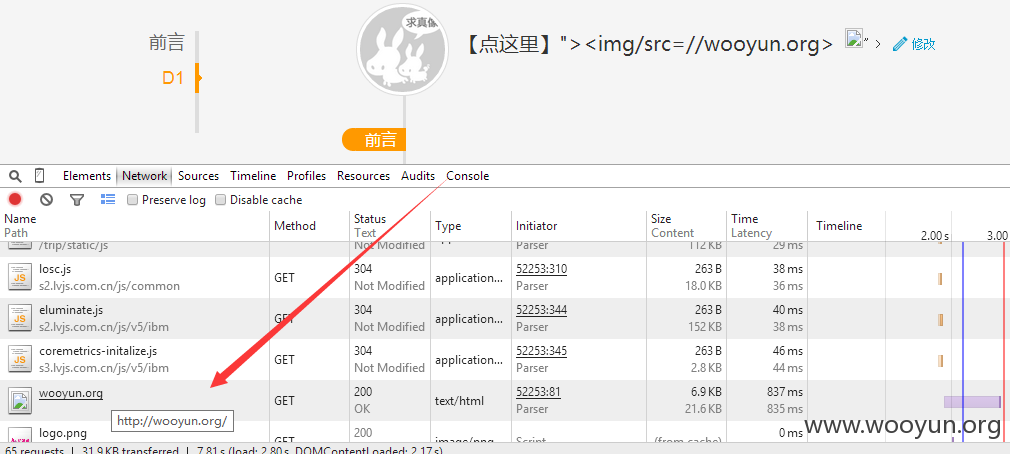Switch to the Sources tab
Image resolution: width=1010 pixels, height=454 pixels.
(198, 176)
